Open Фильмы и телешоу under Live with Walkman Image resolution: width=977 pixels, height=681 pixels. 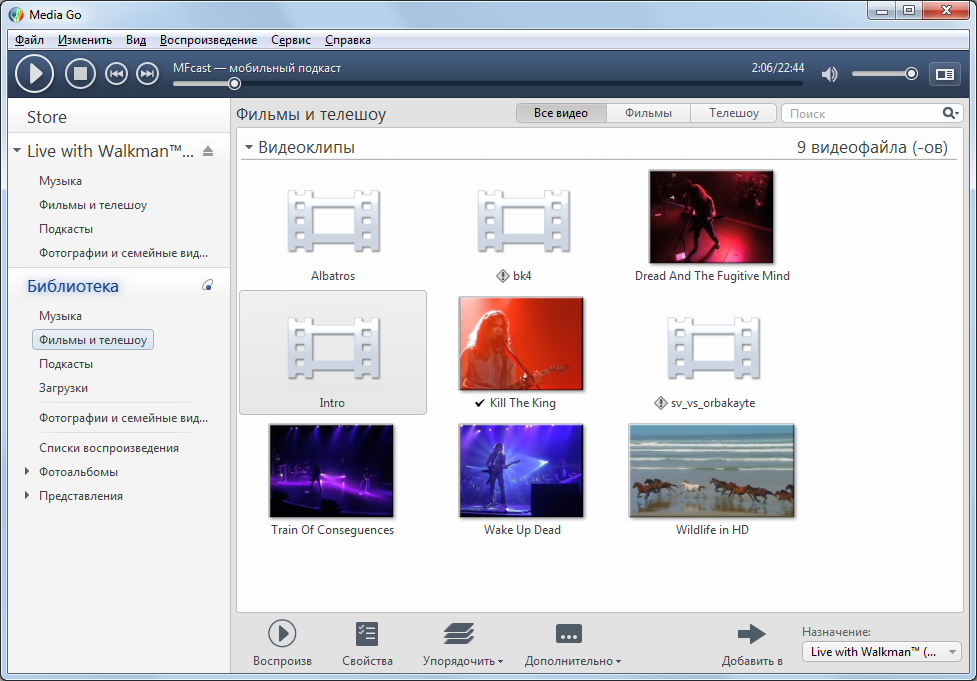coord(93,205)
